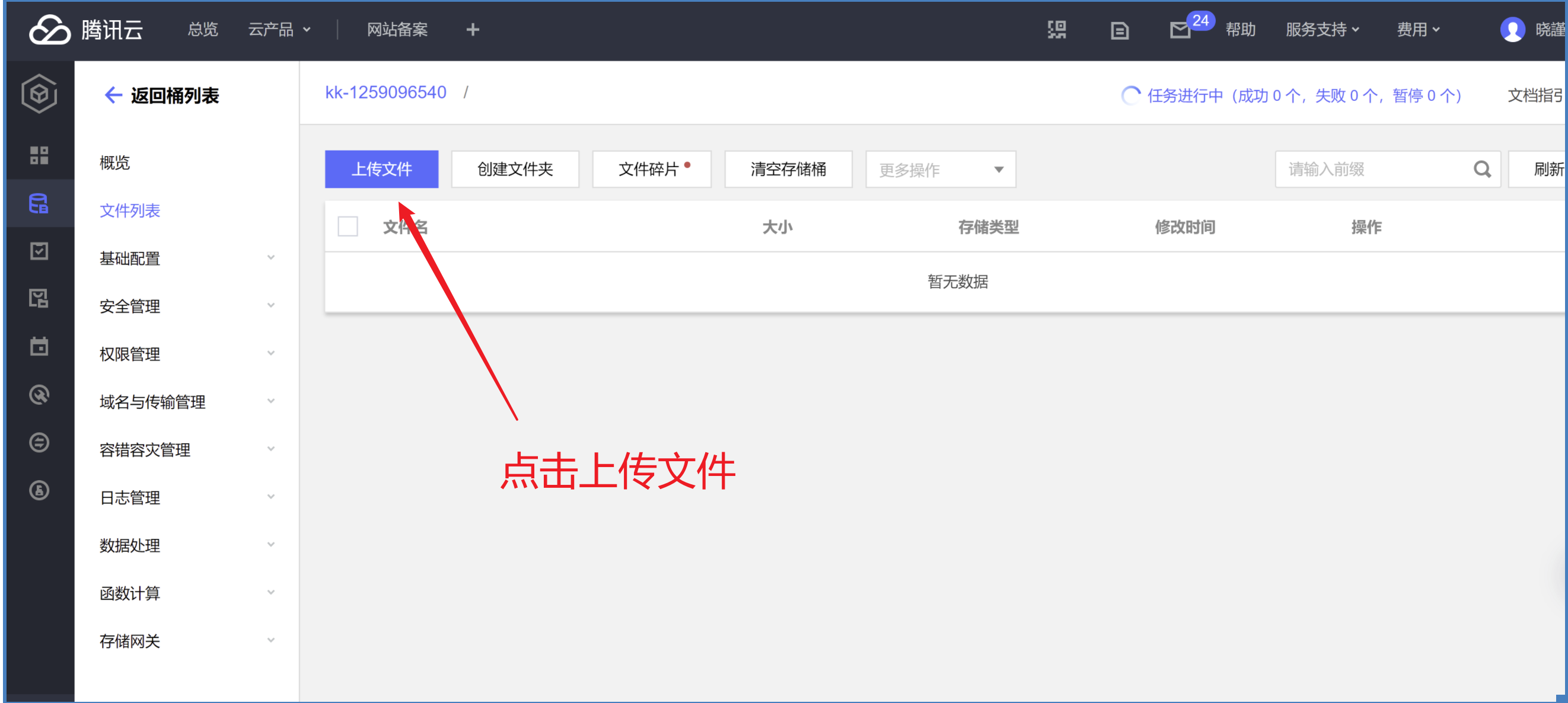Image resolution: width=1568 pixels, height=703 pixels.
Task: Click the Tencent Cloud logo icon
Action: [x=50, y=29]
